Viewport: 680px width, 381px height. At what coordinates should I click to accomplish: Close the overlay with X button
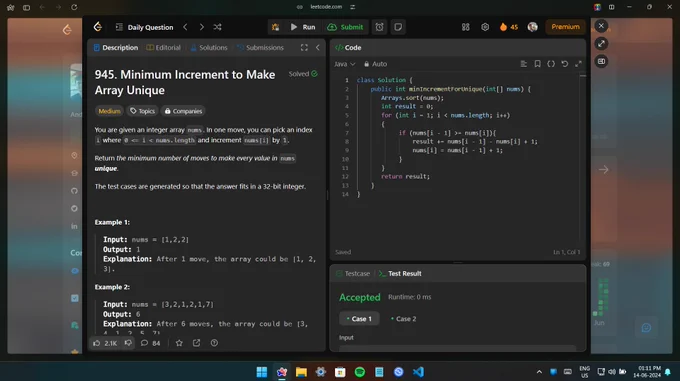click(601, 26)
